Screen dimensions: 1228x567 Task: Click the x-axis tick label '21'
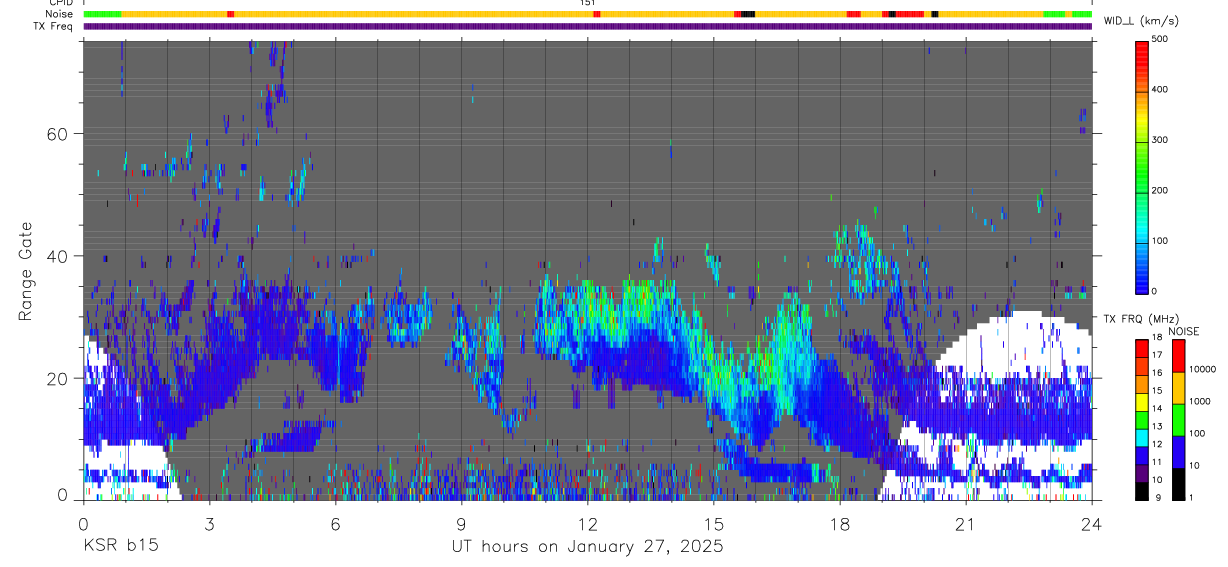click(966, 522)
